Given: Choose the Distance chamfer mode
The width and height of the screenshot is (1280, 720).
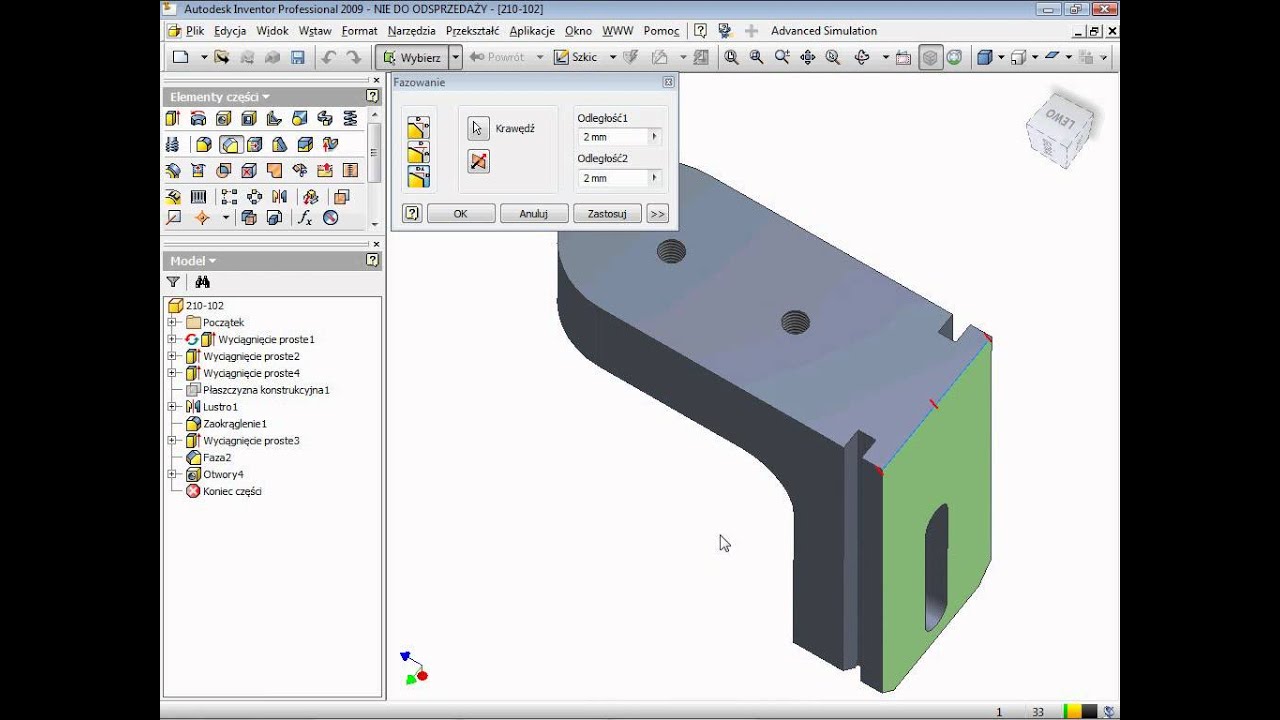Looking at the screenshot, I should 418,127.
